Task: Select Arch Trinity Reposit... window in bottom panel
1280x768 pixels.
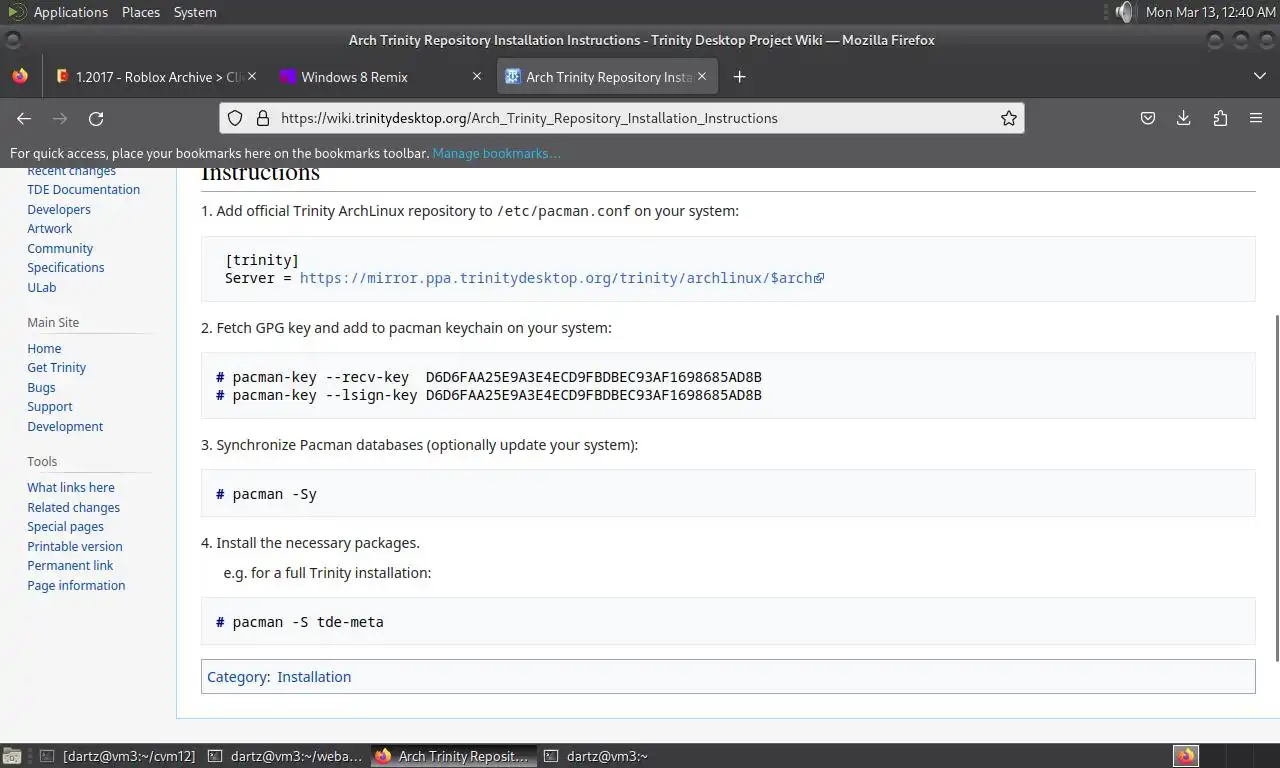Action: 453,756
